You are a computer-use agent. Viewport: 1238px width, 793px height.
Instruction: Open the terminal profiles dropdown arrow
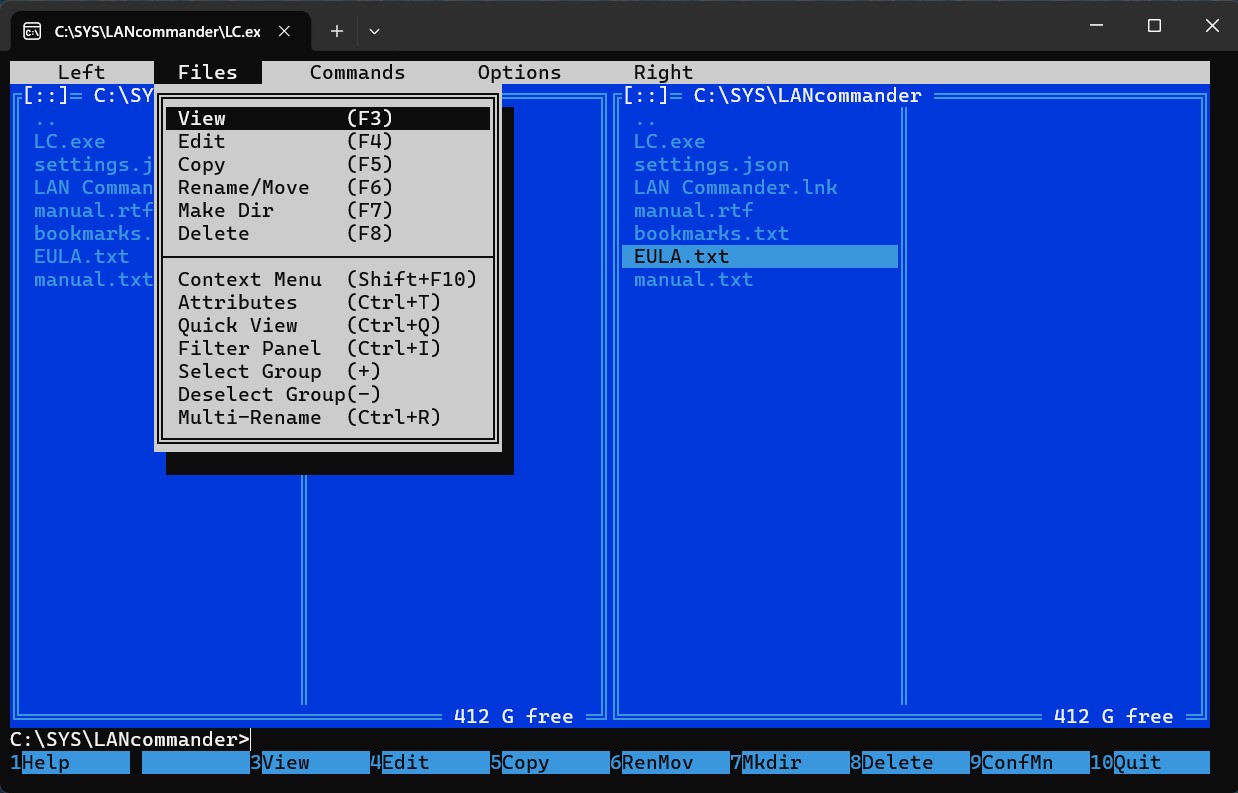pos(374,31)
